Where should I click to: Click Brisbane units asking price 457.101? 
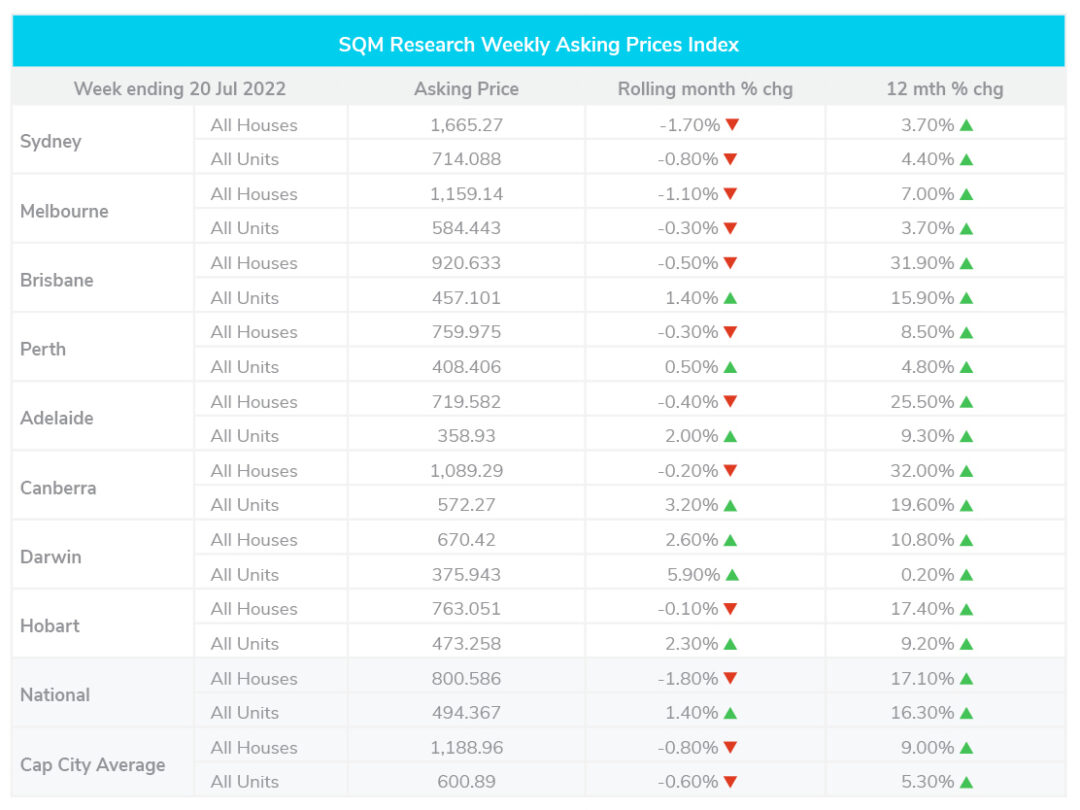[466, 298]
